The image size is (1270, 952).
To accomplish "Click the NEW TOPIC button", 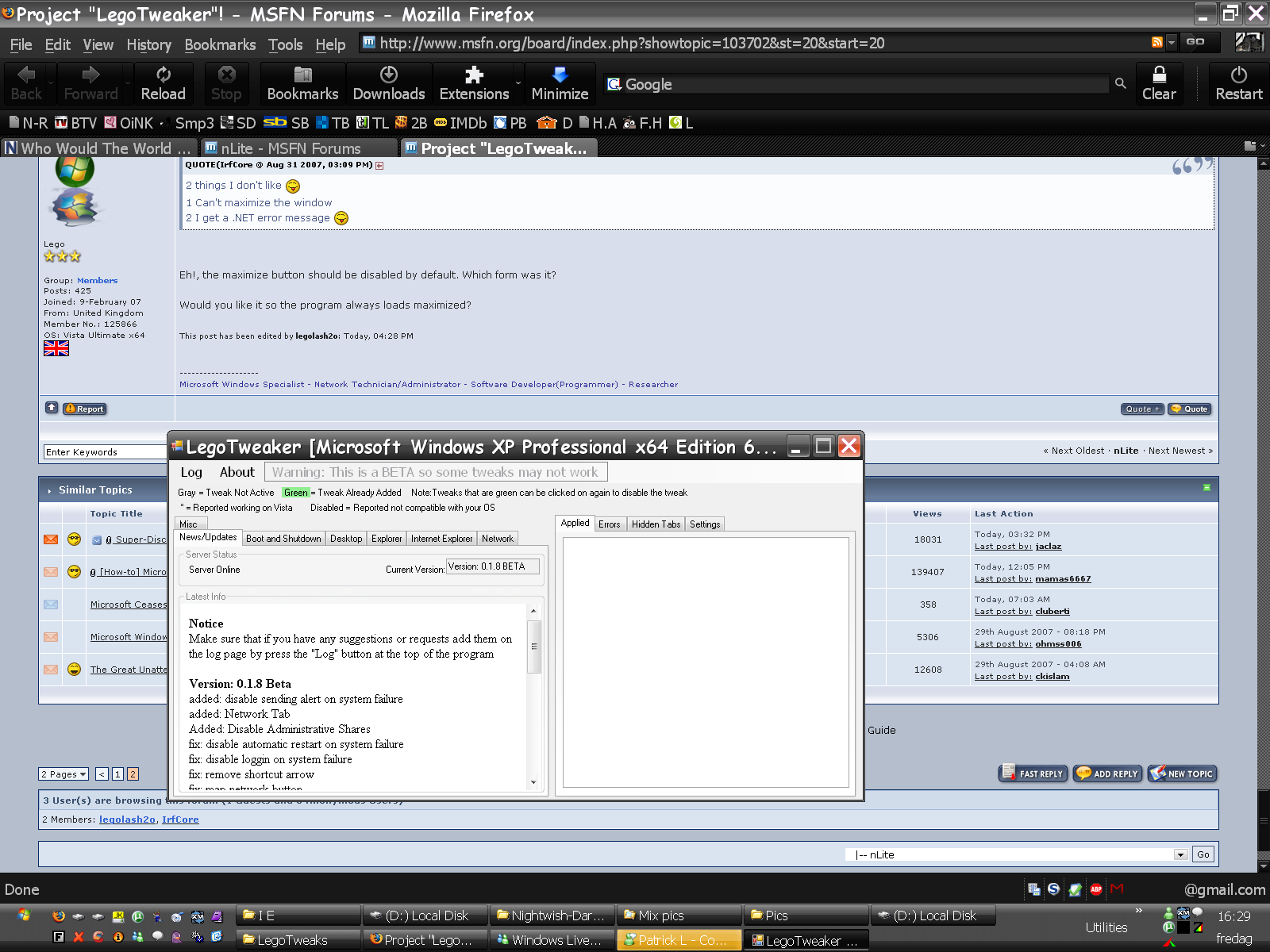I will coord(1182,773).
